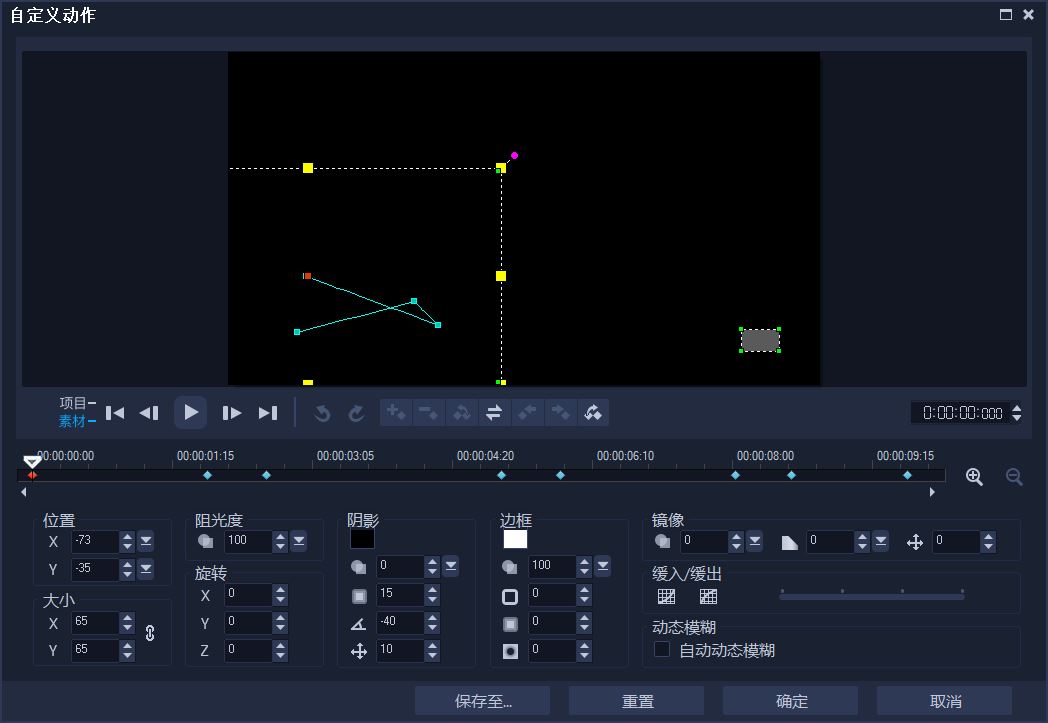Click the shadow opacity icon
Viewport: 1048px width, 723px height.
[358, 567]
